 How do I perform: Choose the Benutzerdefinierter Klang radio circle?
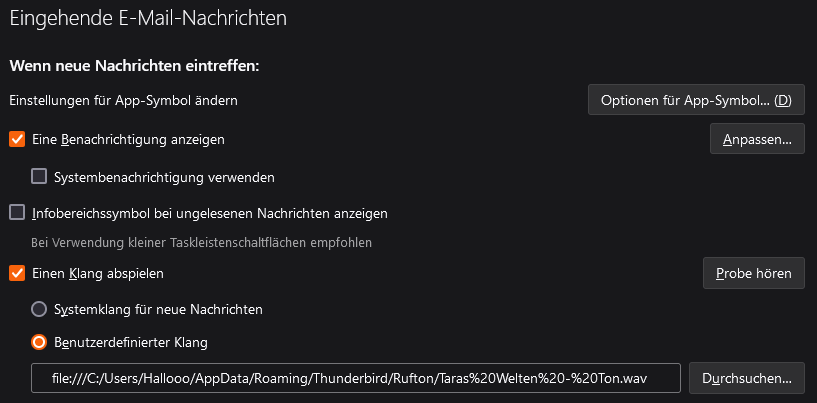[40, 342]
